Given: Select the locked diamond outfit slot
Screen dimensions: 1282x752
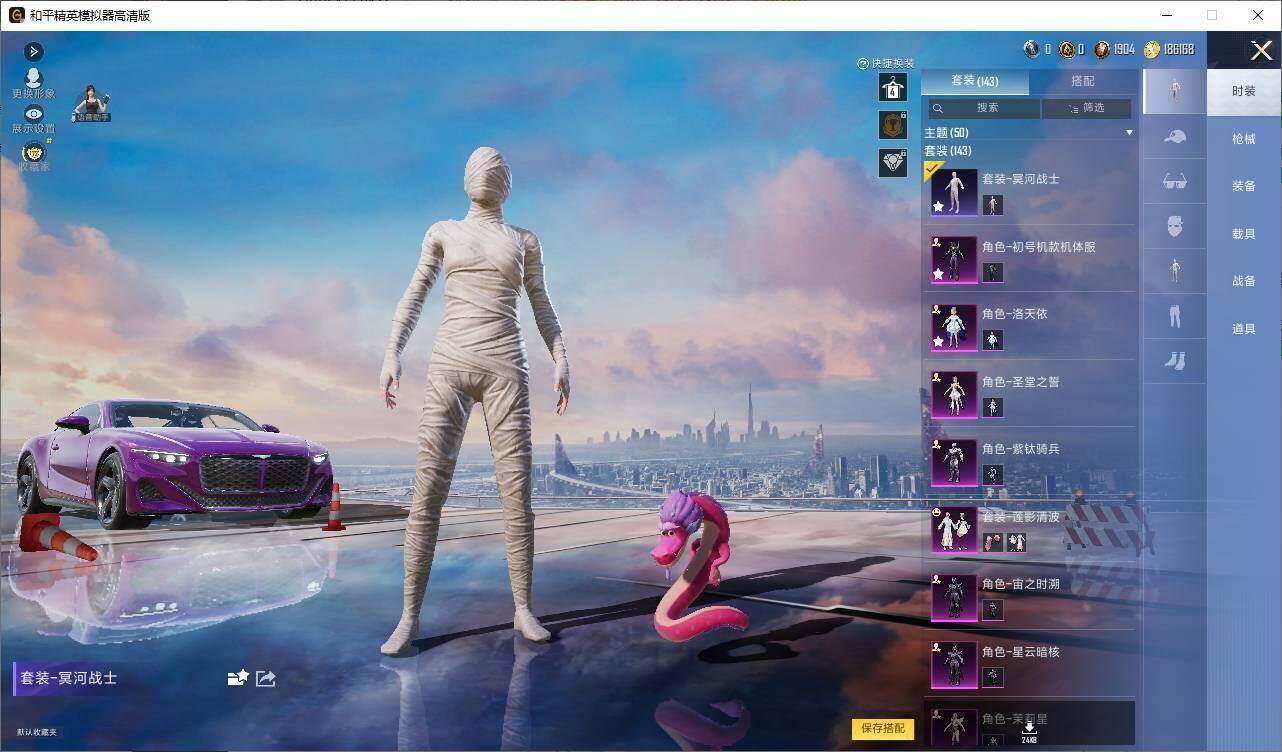Looking at the screenshot, I should point(892,162).
